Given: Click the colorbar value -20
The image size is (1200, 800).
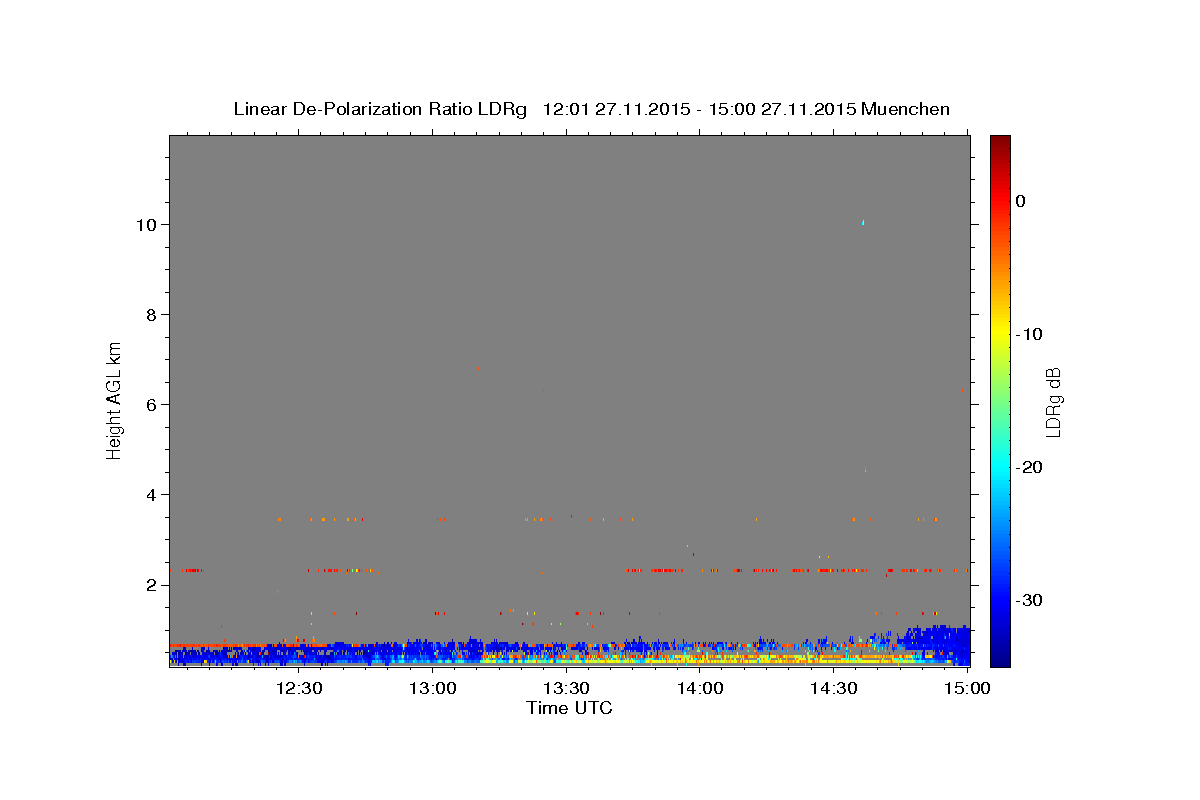Looking at the screenshot, I should point(1029,467).
